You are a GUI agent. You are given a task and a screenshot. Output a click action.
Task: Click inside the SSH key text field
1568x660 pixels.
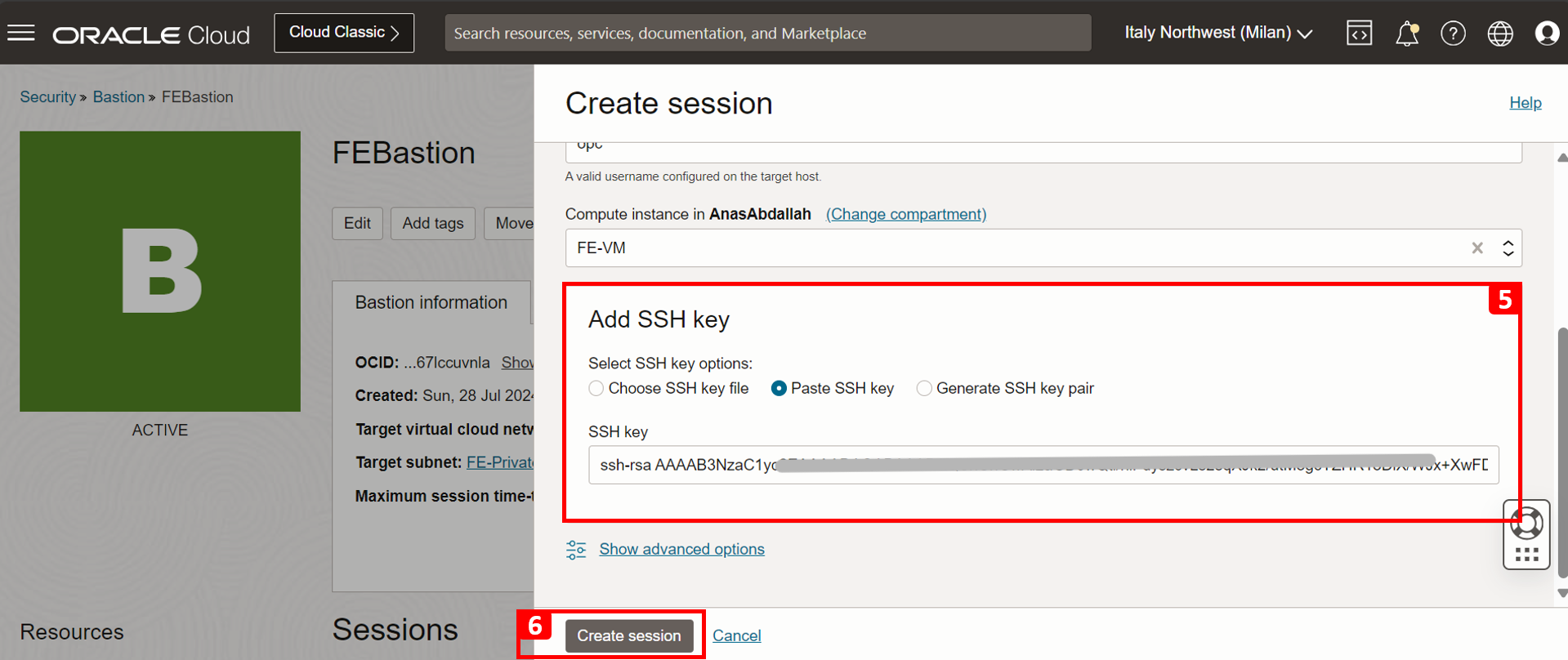[1043, 465]
